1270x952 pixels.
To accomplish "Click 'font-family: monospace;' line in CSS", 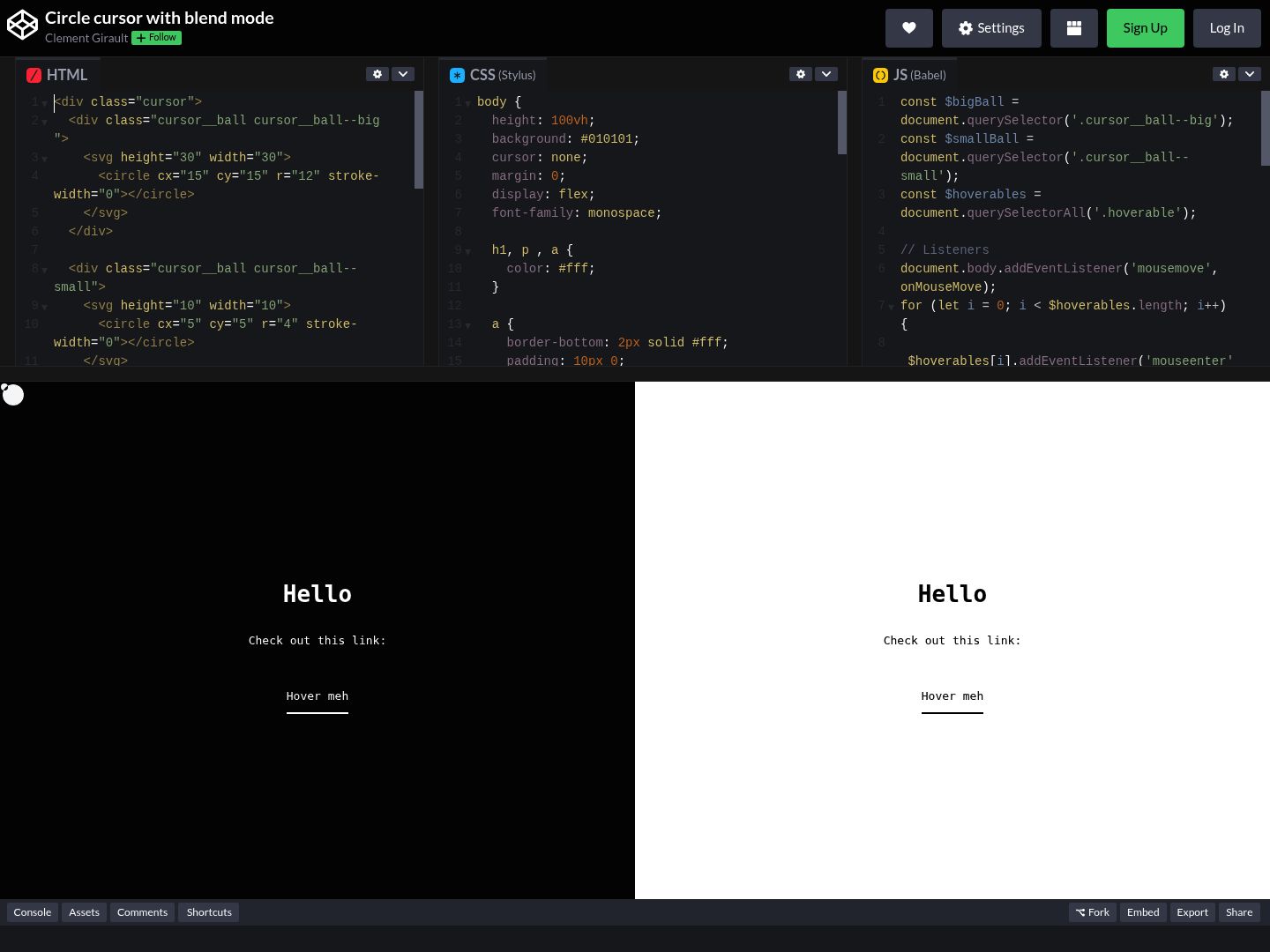I will [x=577, y=213].
